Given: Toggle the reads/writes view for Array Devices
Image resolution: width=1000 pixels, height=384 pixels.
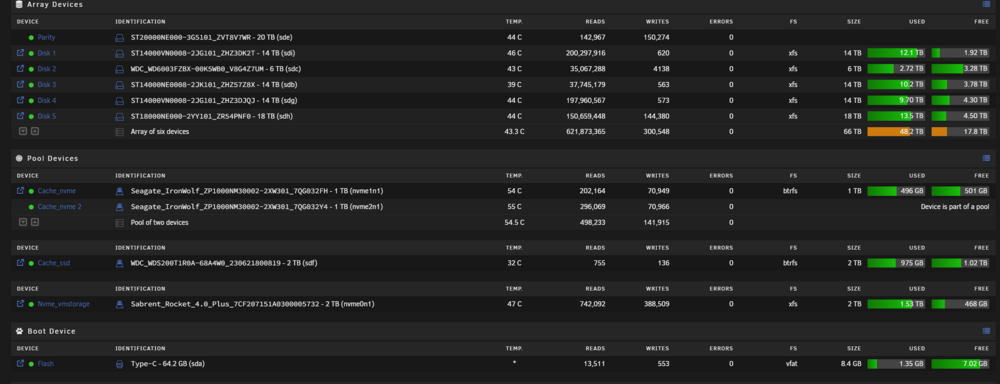Looking at the screenshot, I should (986, 4).
